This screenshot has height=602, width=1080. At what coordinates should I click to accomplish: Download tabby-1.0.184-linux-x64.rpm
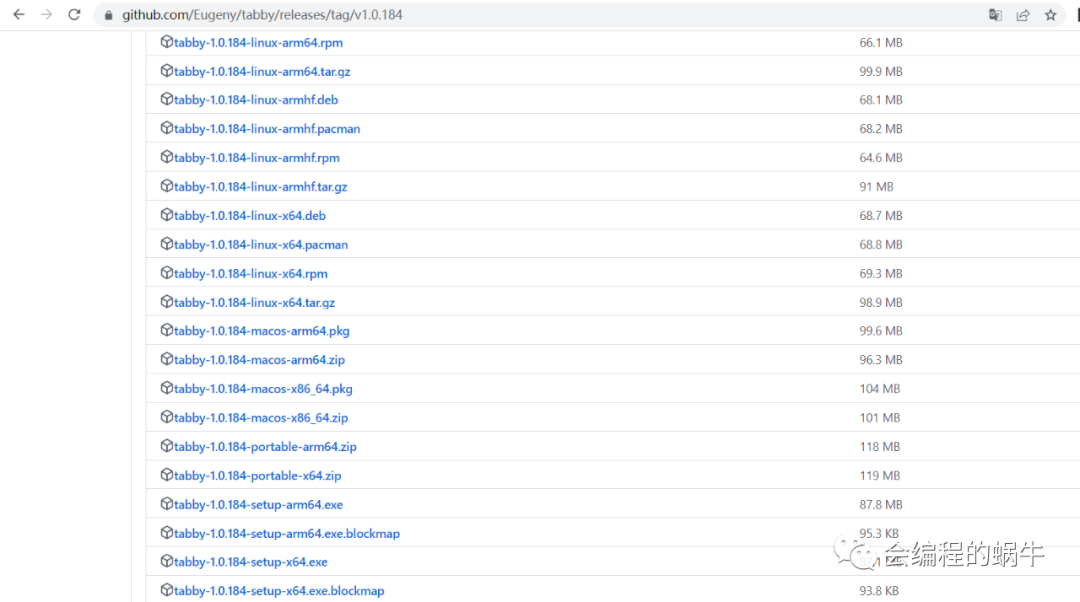pos(251,273)
